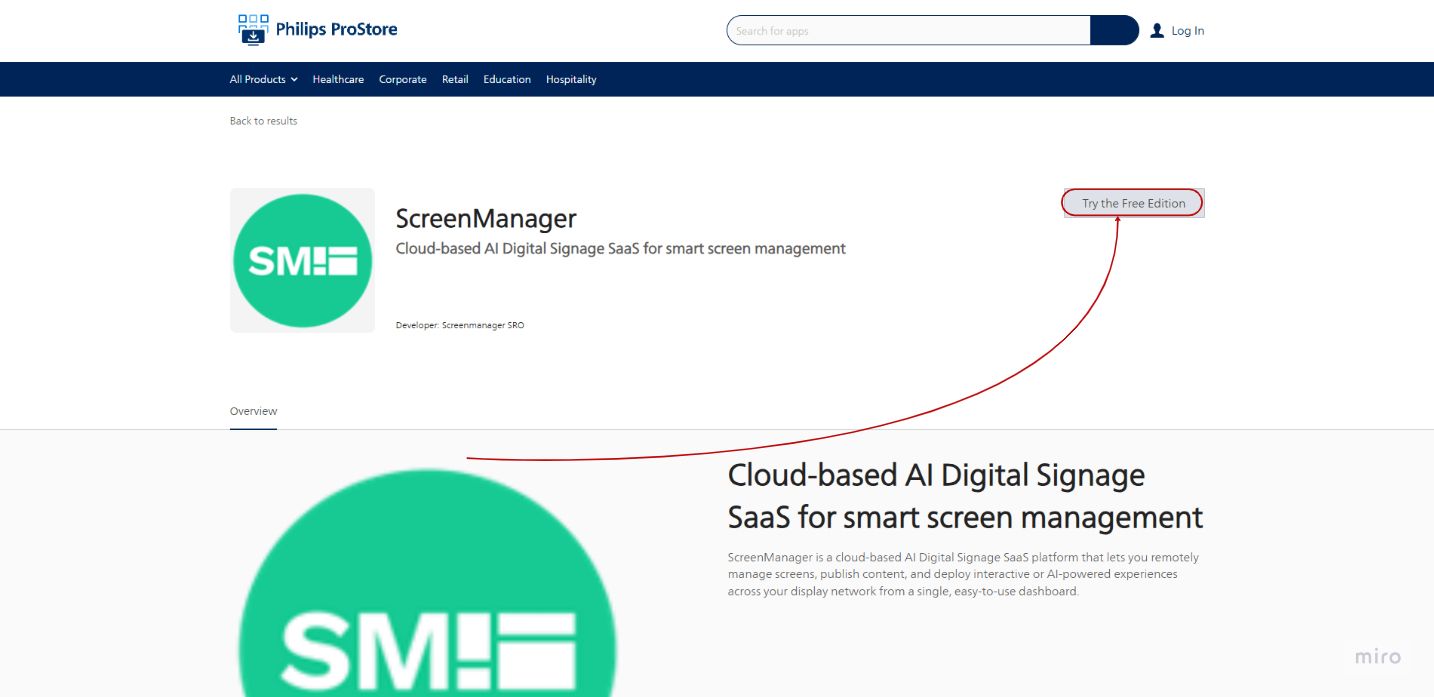Go back via Back to results
Screen dimensions: 1434x697
click(x=264, y=121)
